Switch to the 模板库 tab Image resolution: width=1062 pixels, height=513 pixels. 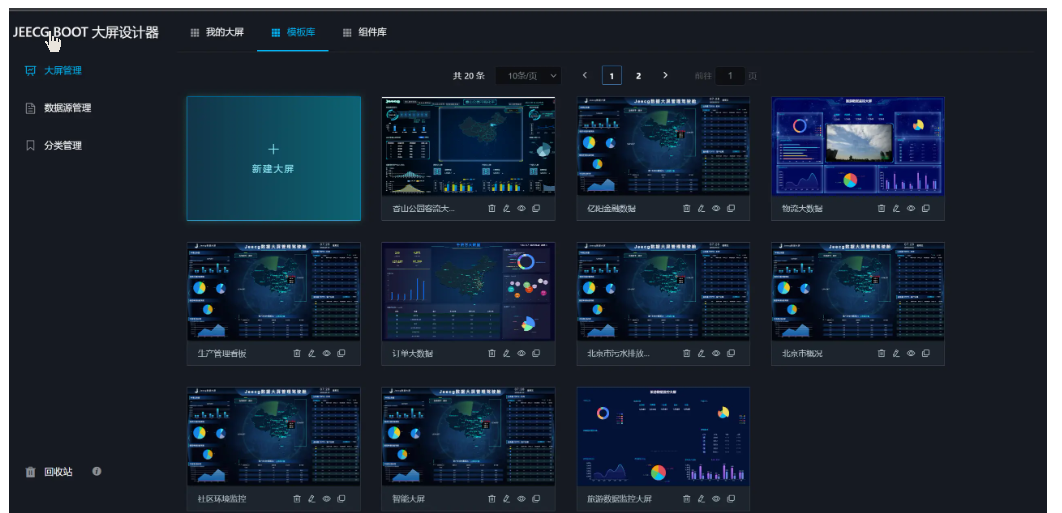tap(293, 32)
